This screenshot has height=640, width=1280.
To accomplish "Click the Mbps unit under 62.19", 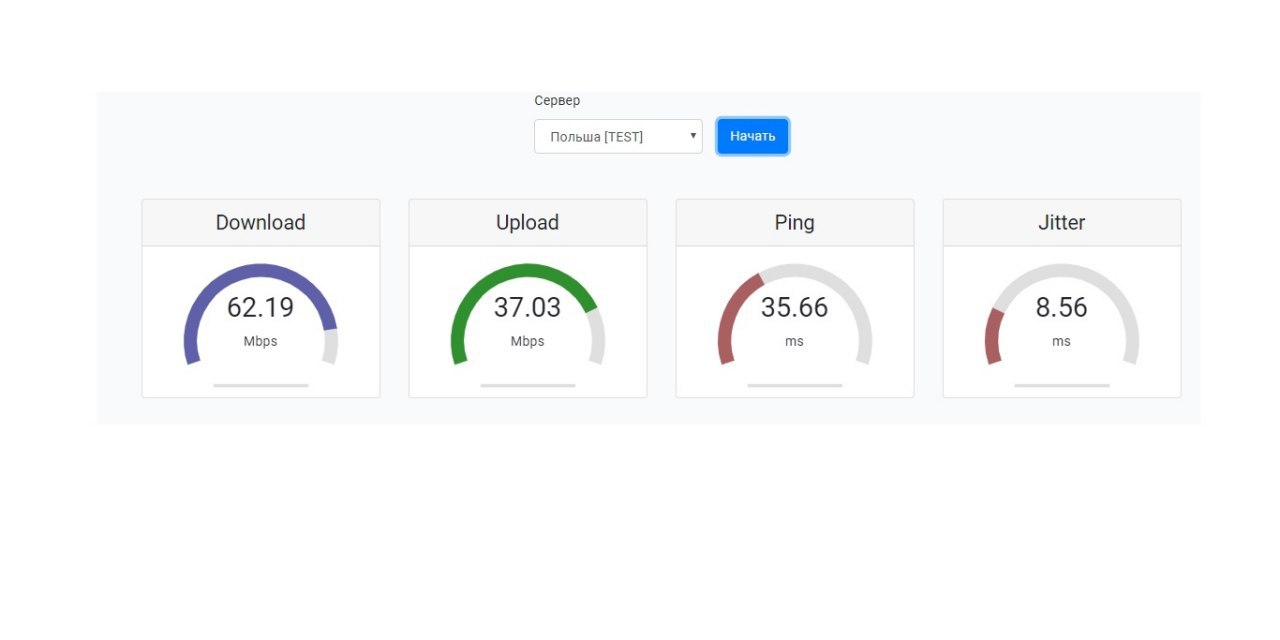I will 261,342.
